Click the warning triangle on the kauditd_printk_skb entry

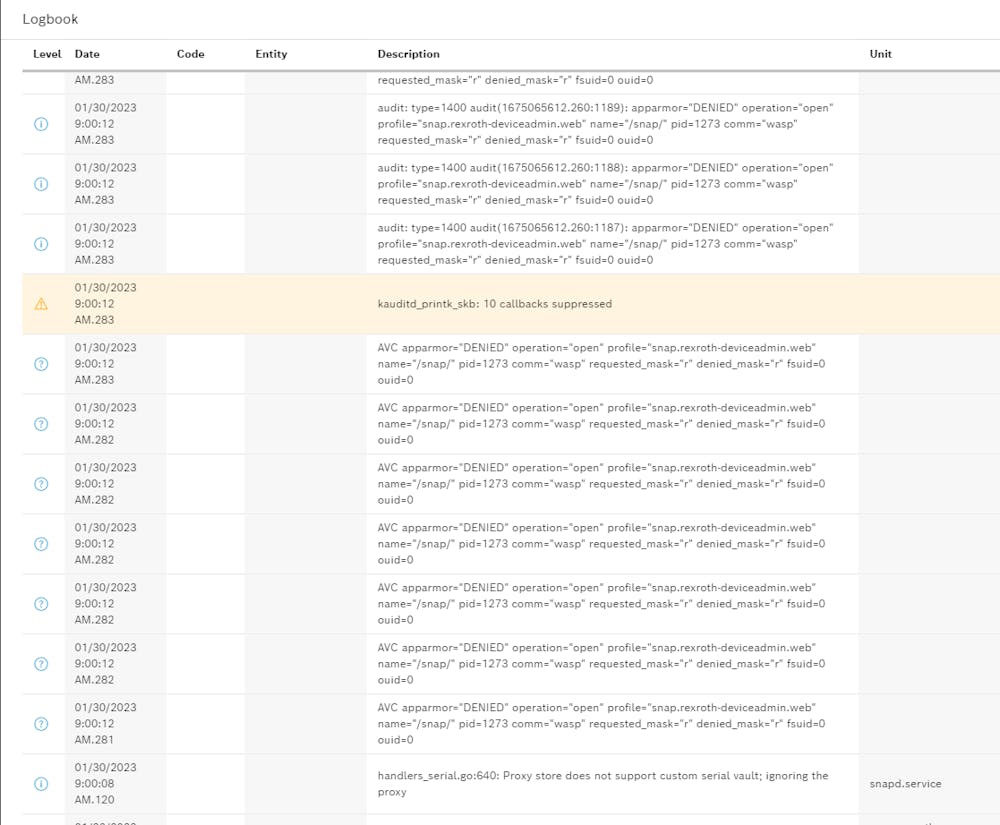click(x=41, y=304)
